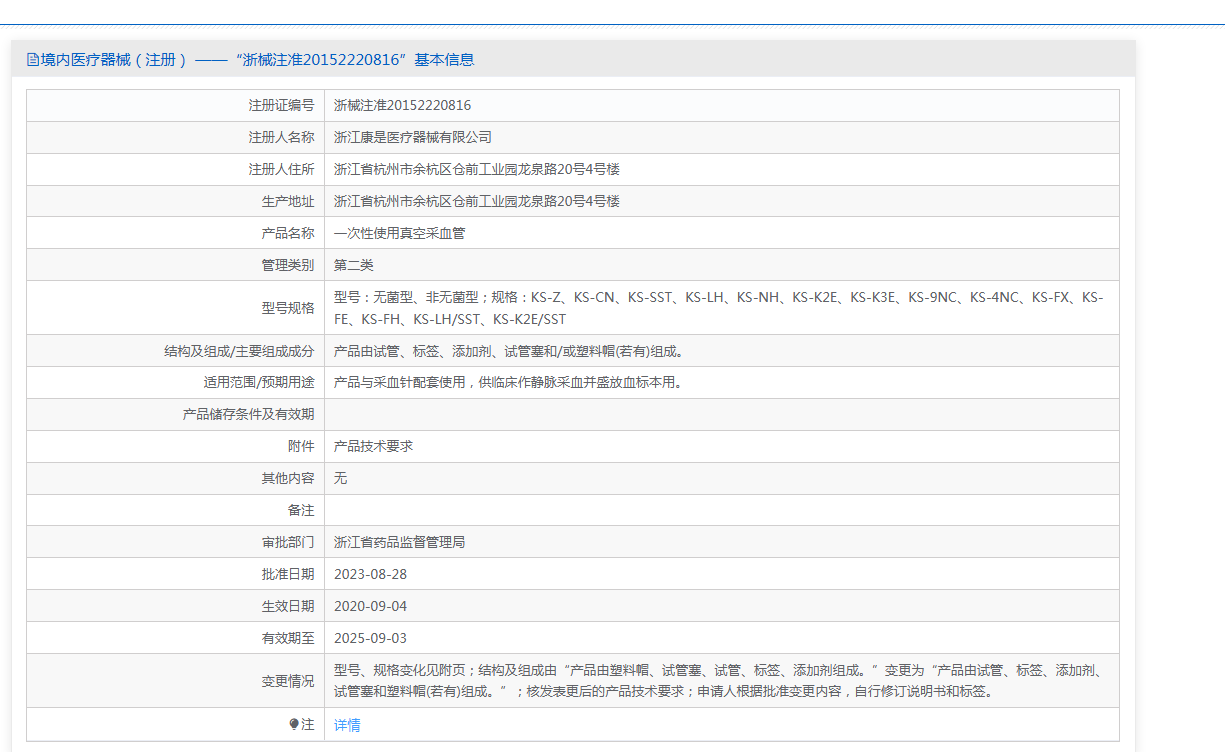Click the intended use text 产品与采血针配套使用

508,383
